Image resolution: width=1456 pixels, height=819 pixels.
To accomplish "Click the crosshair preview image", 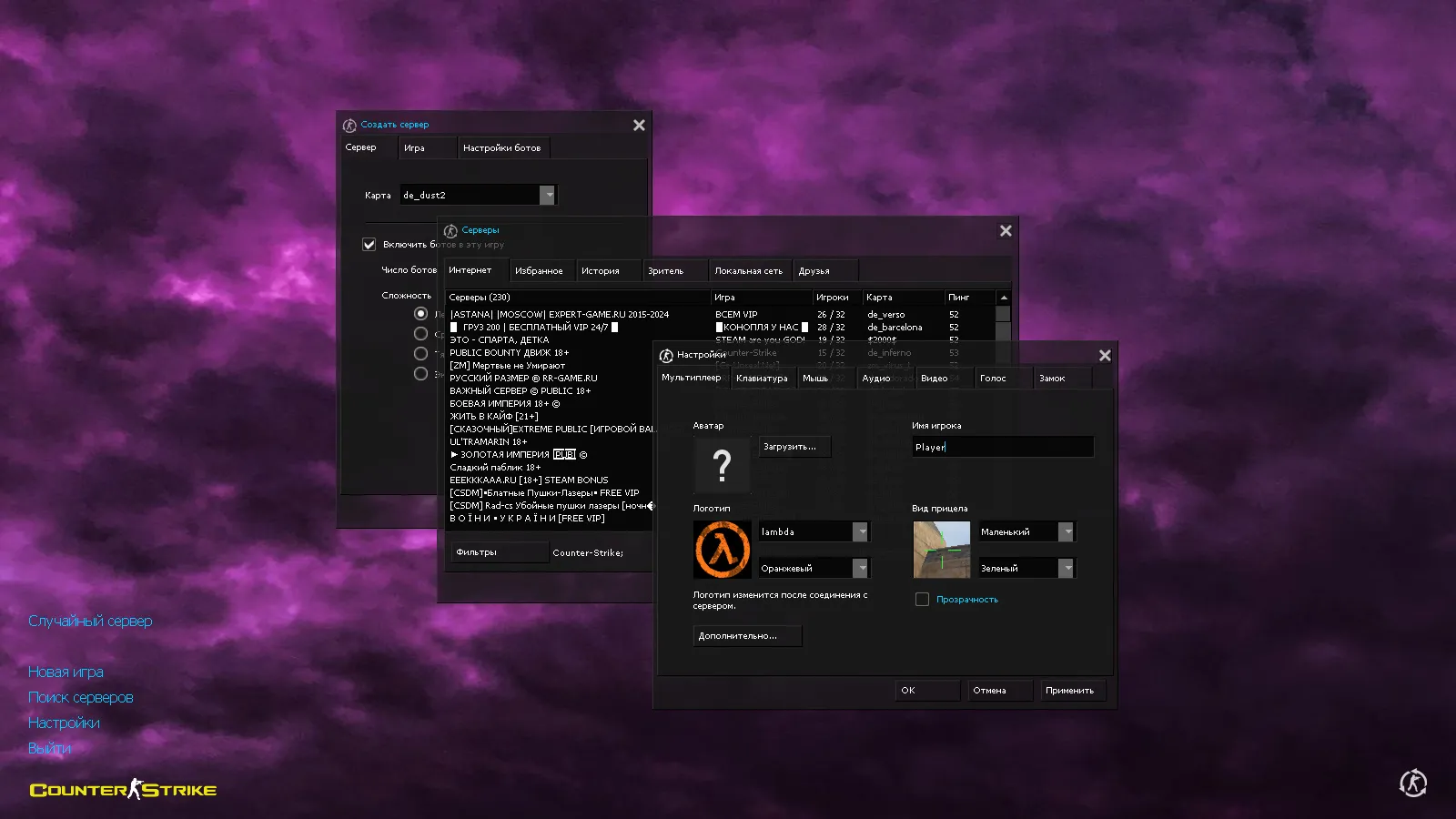I will click(x=941, y=550).
